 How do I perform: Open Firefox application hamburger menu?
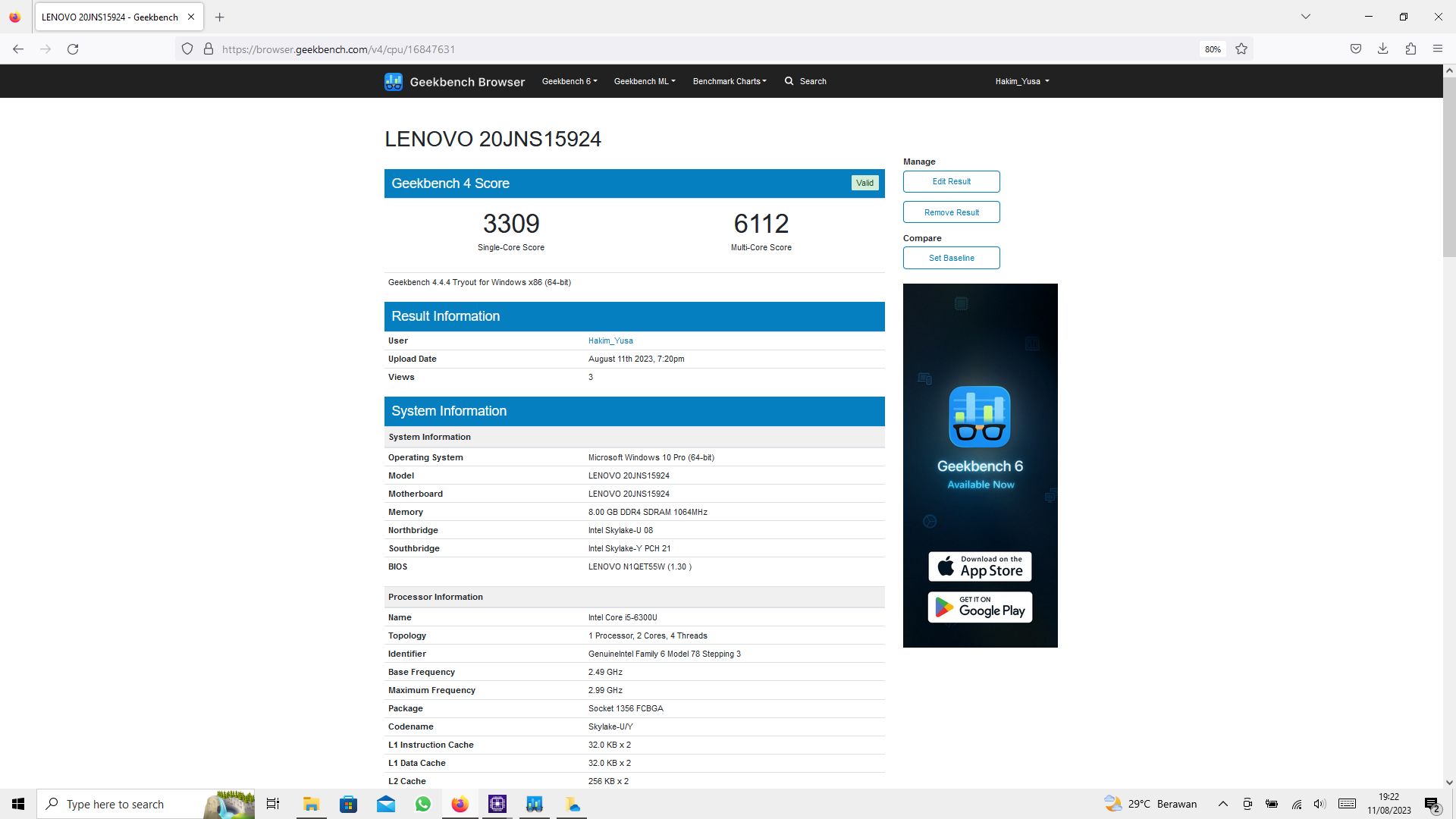[1438, 49]
